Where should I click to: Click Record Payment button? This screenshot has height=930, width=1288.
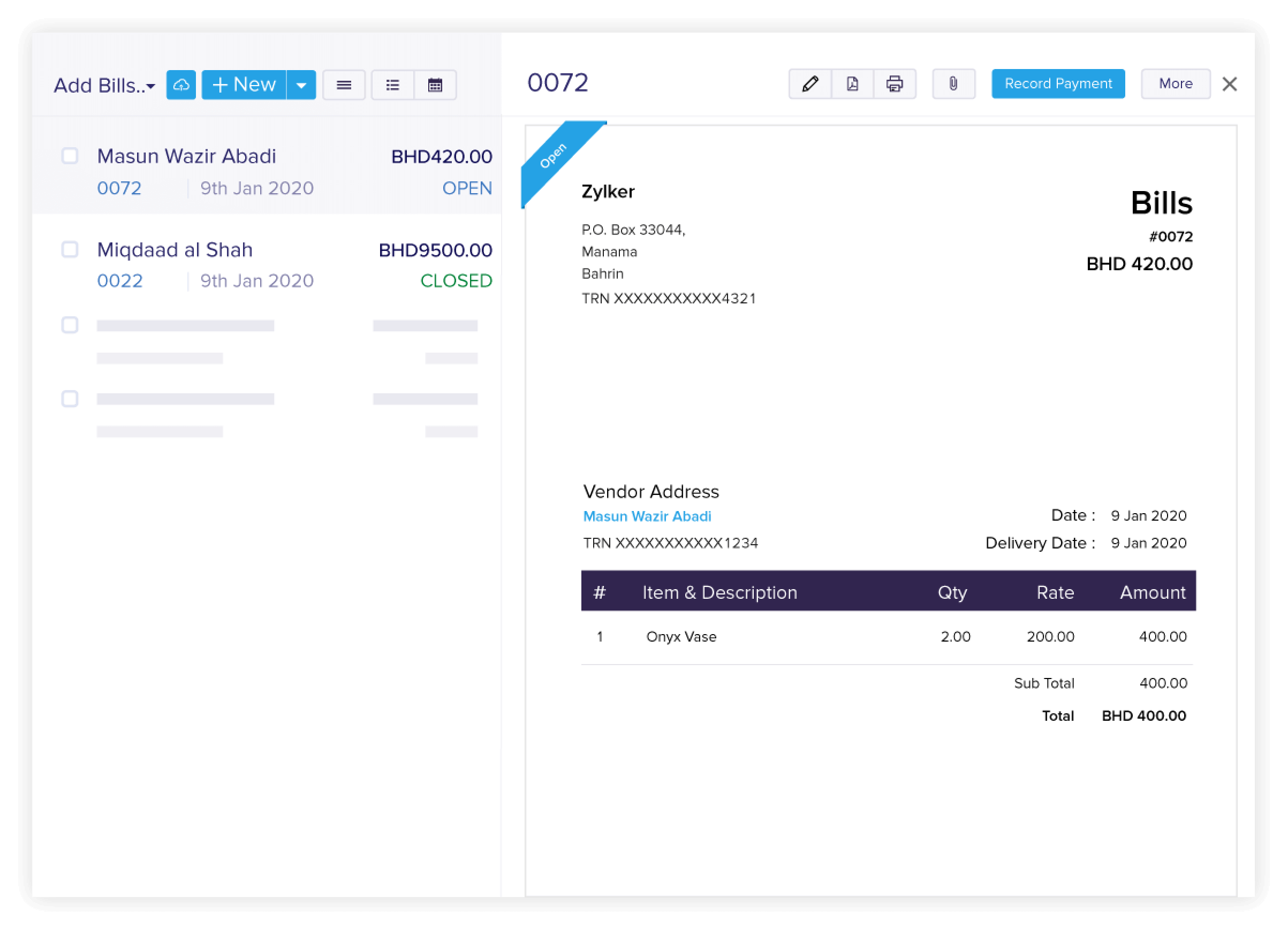click(1057, 83)
